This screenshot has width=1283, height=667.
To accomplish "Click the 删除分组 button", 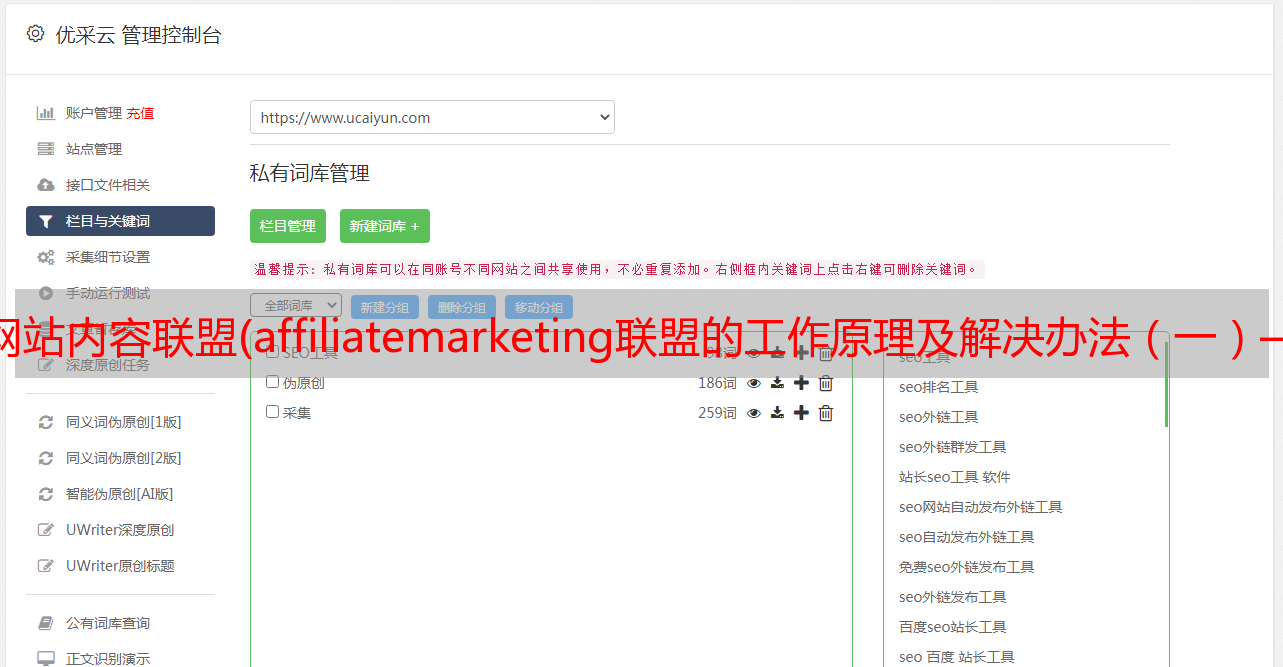I will (x=462, y=307).
